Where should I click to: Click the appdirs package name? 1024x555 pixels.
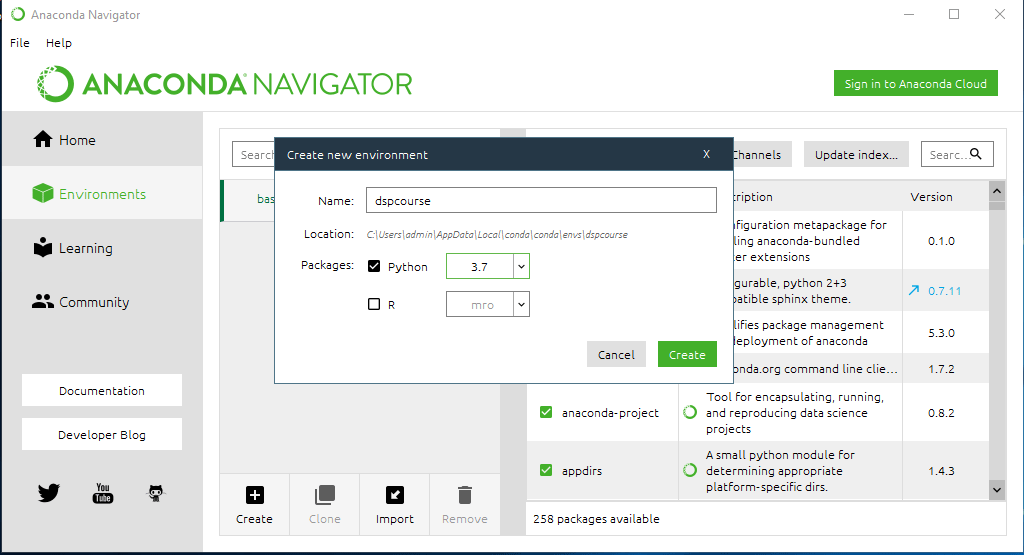(x=582, y=471)
